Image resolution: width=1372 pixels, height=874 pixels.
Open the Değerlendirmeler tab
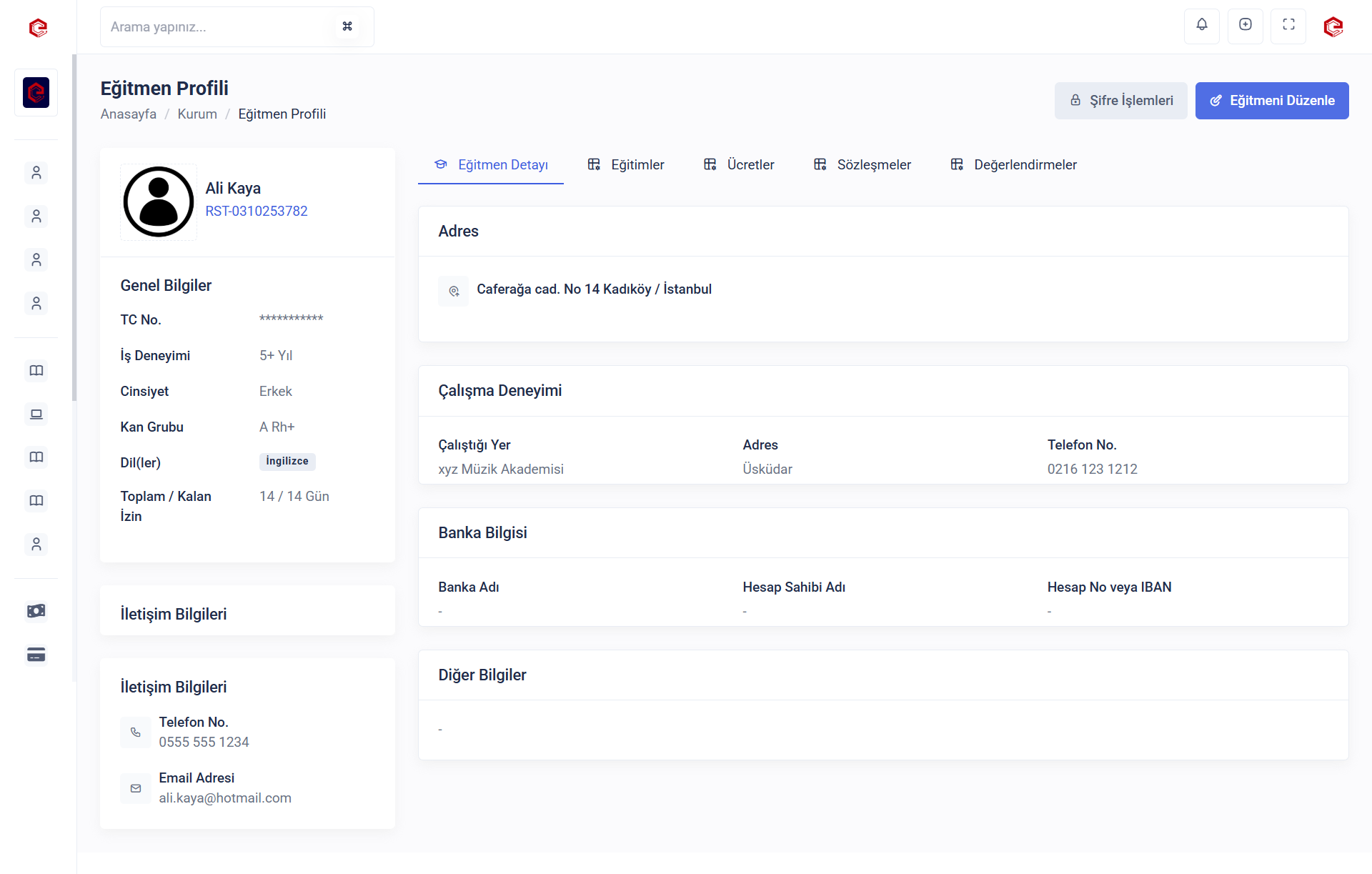[x=1013, y=165]
